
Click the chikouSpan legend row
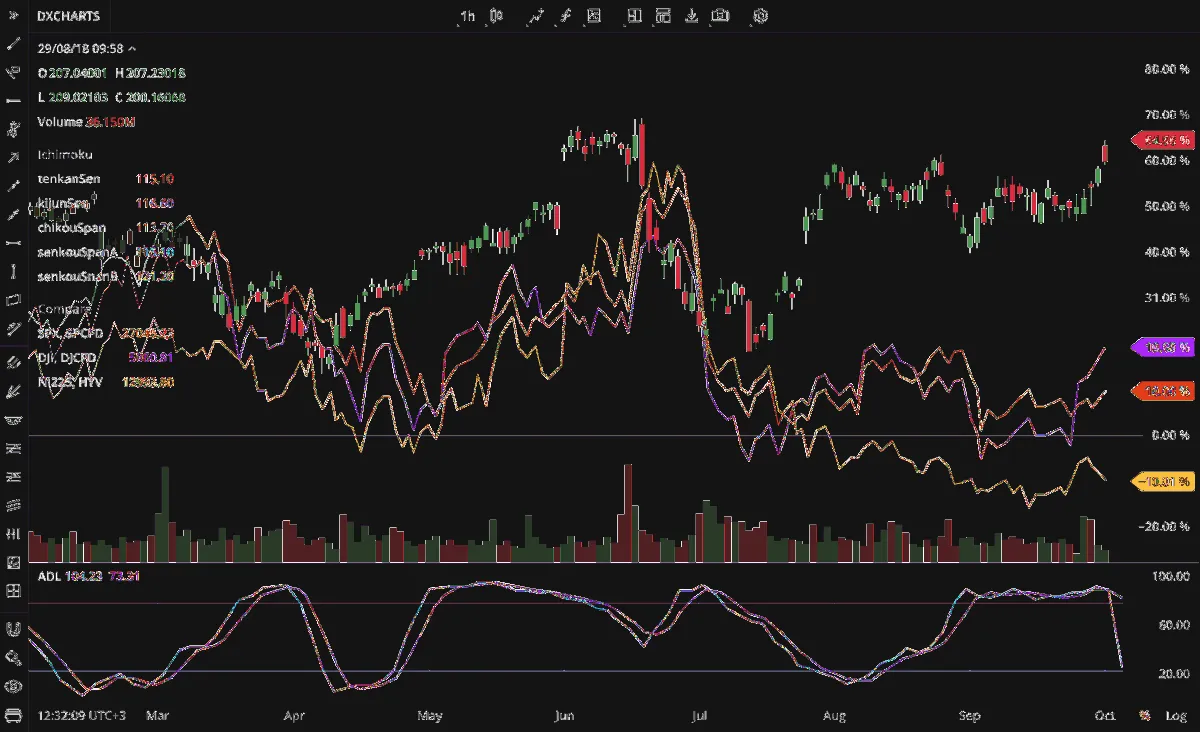(106, 228)
